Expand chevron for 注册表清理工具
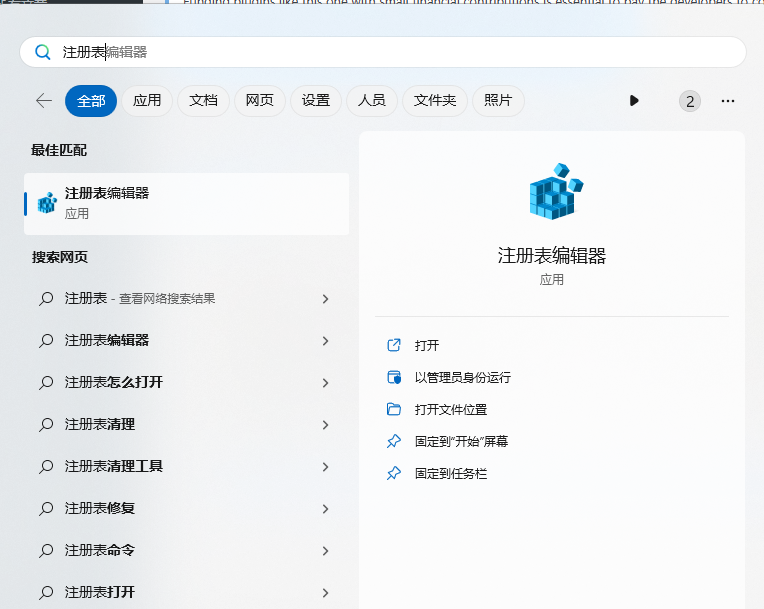The height and width of the screenshot is (609, 764). [325, 467]
